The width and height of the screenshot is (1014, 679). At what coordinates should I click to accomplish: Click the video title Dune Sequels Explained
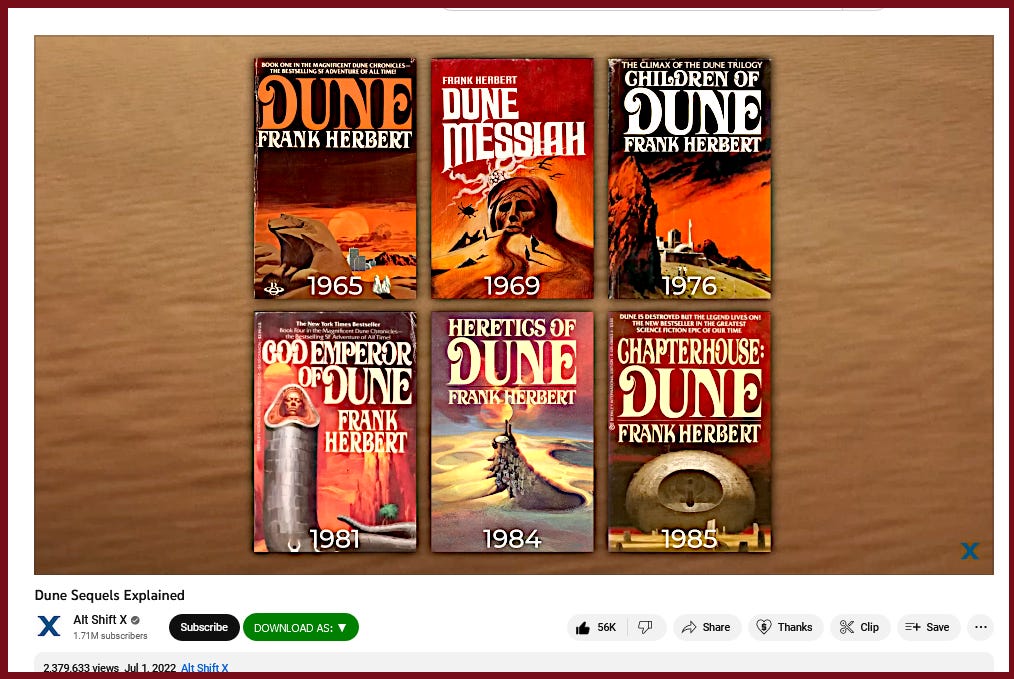[109, 595]
